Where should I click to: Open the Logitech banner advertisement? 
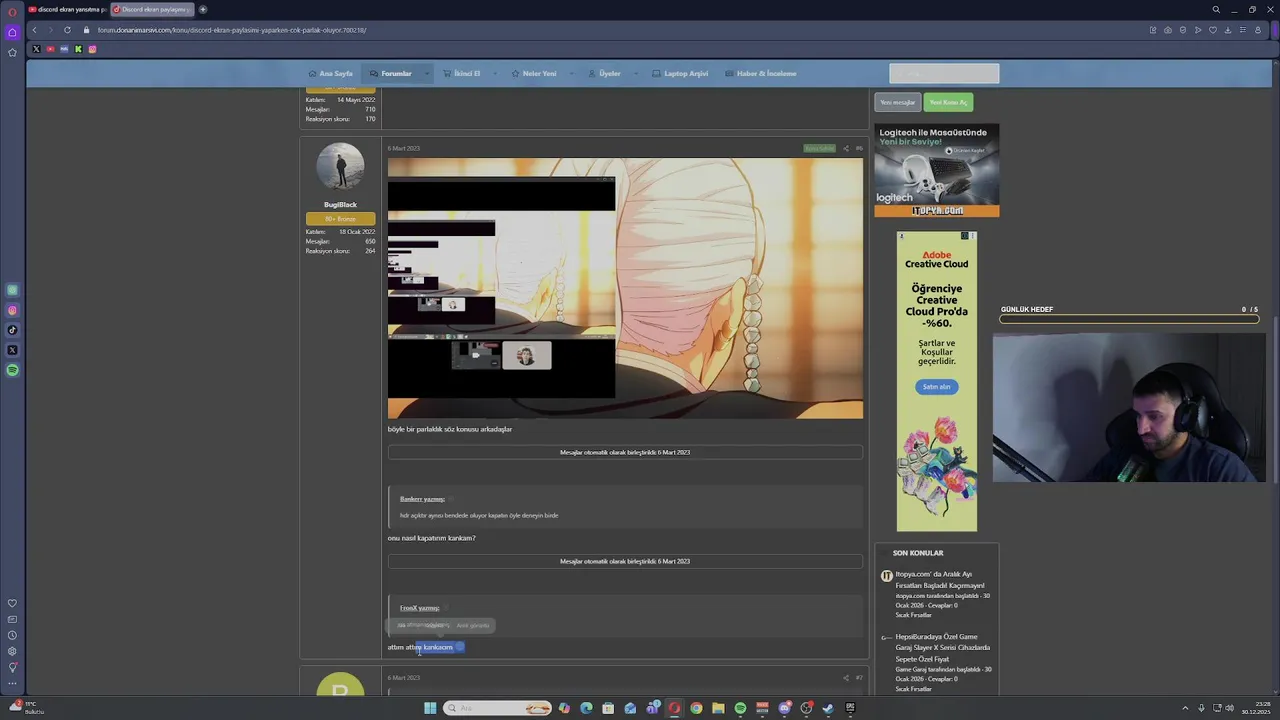tap(937, 170)
